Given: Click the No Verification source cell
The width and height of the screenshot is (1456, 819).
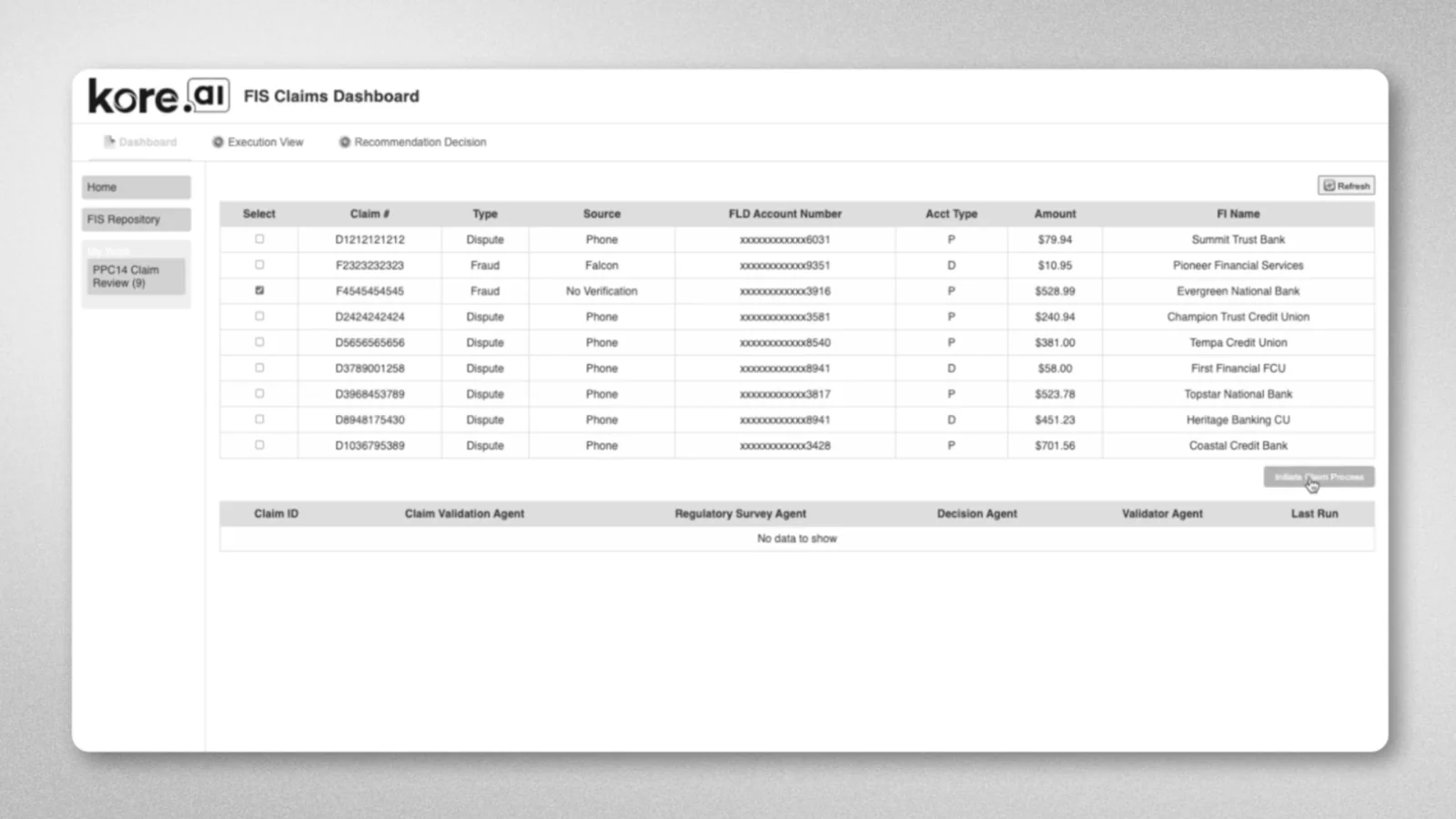Looking at the screenshot, I should pos(602,291).
